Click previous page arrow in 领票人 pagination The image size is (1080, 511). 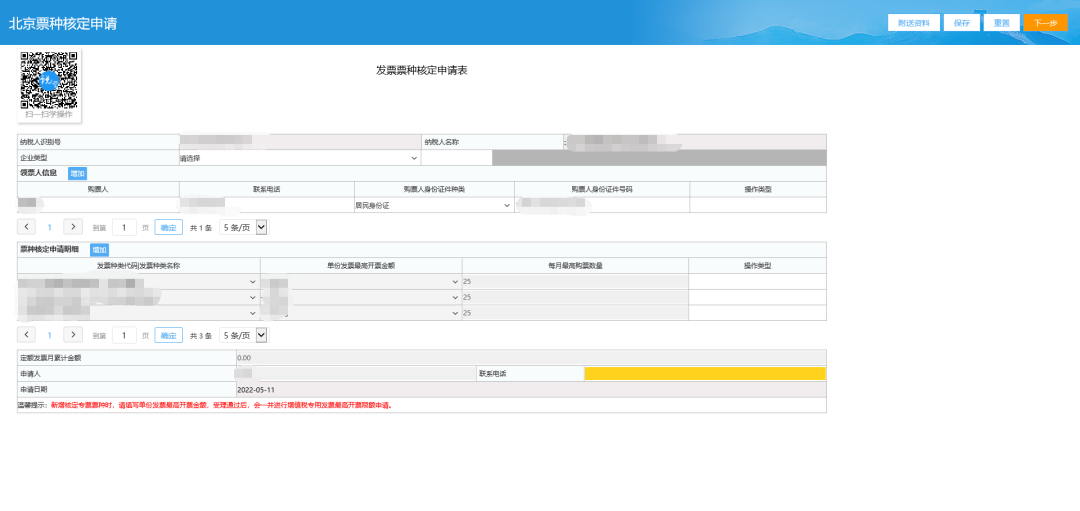pos(27,227)
